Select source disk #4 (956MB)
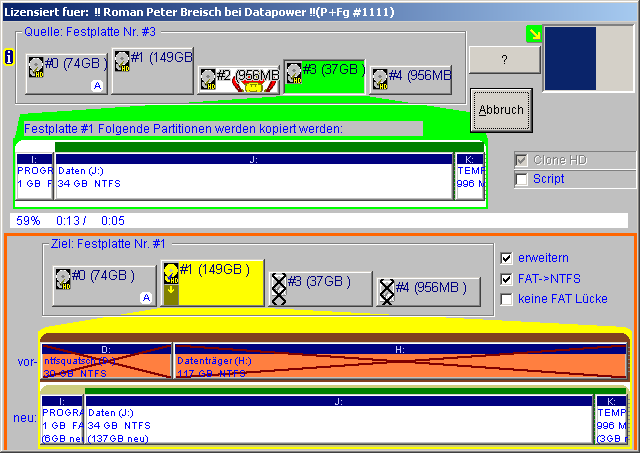The image size is (640, 453). click(x=411, y=78)
